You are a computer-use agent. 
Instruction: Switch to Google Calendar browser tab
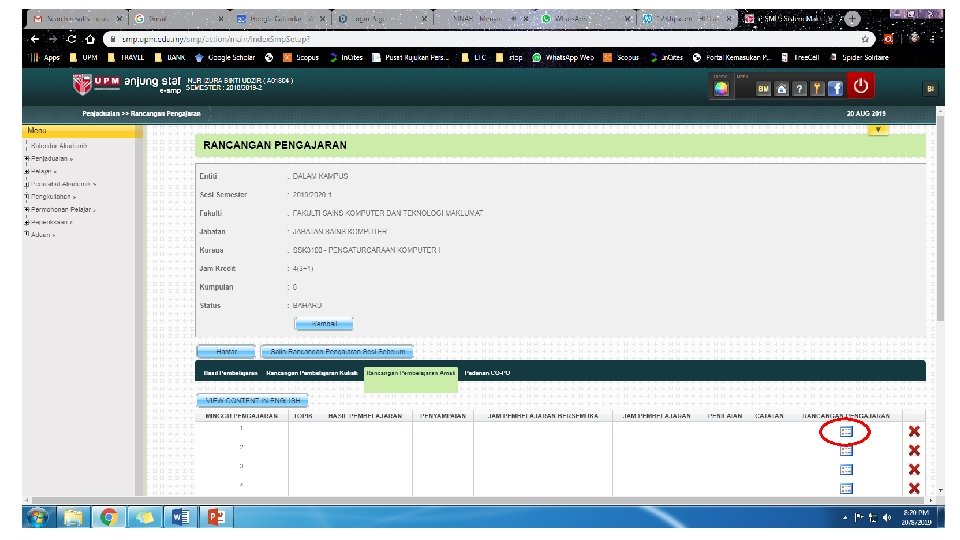(x=280, y=19)
